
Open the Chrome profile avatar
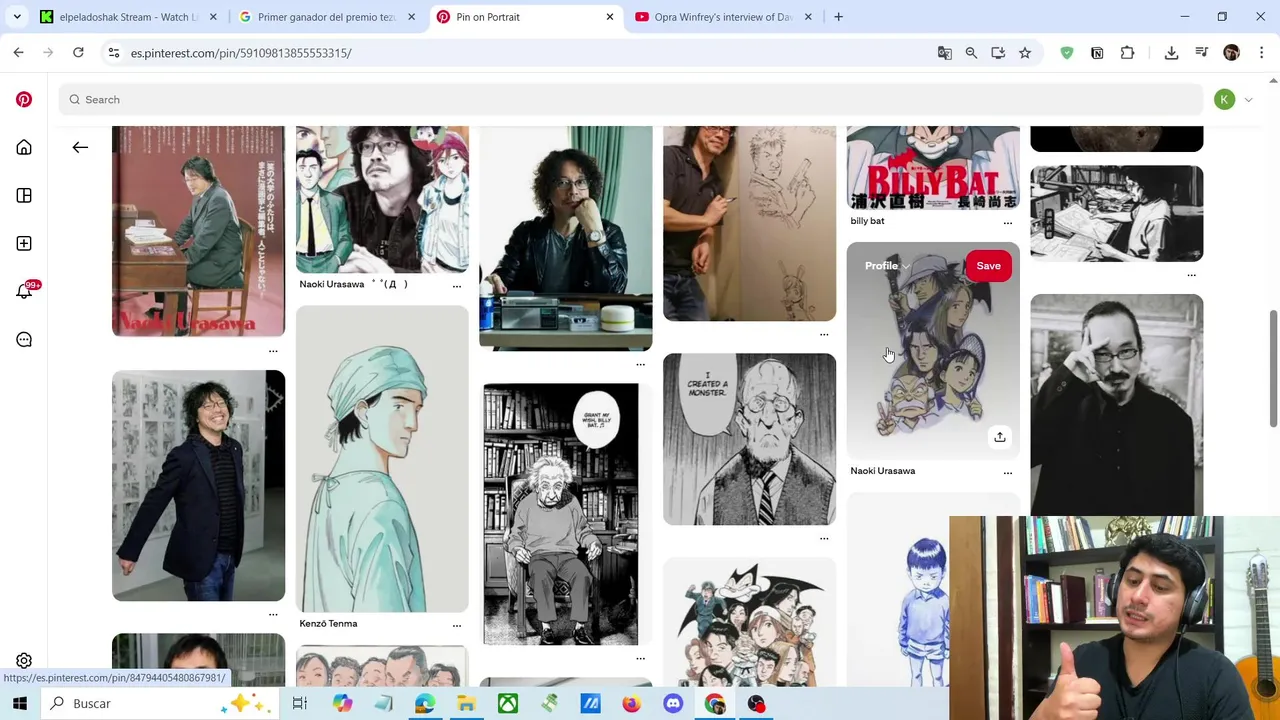(x=1231, y=53)
